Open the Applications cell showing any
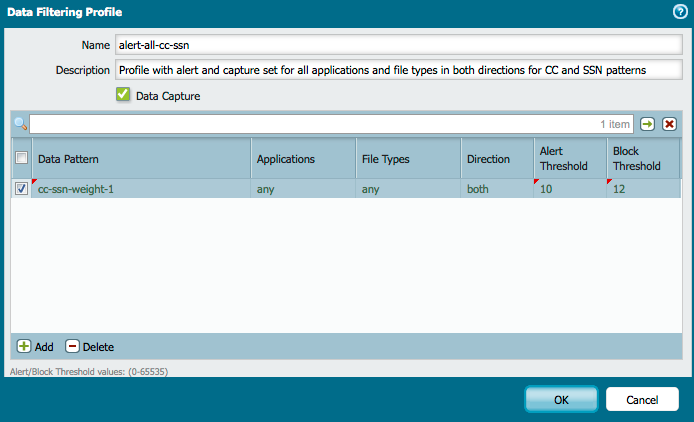The image size is (694, 422). [x=300, y=189]
